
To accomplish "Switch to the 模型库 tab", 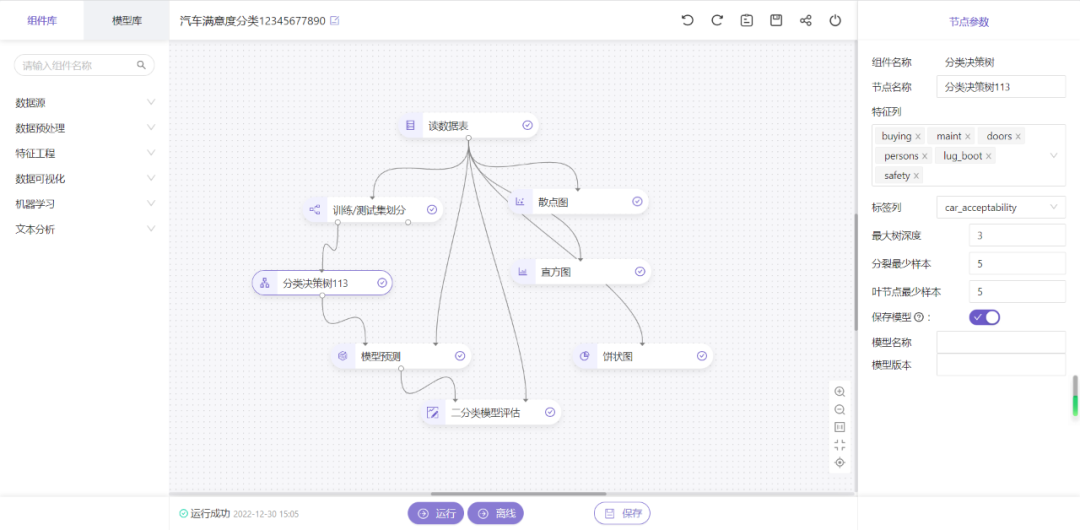I will point(127,21).
